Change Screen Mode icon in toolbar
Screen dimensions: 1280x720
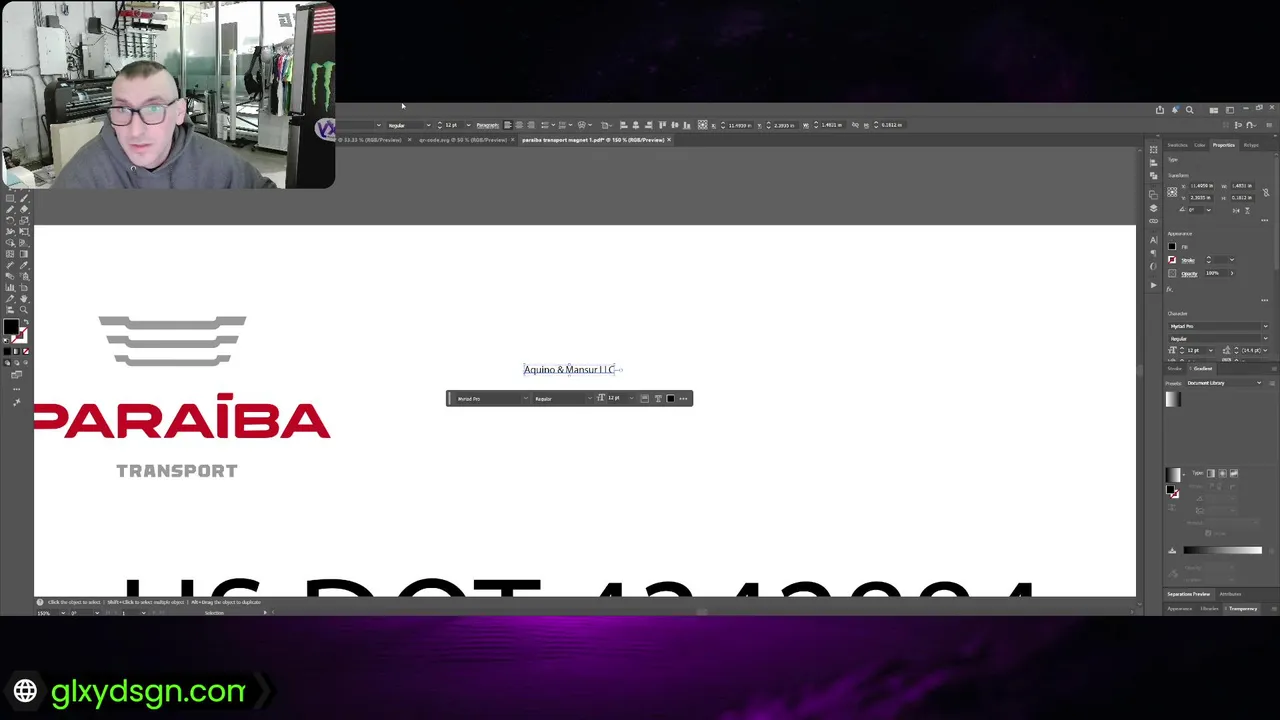point(17,375)
